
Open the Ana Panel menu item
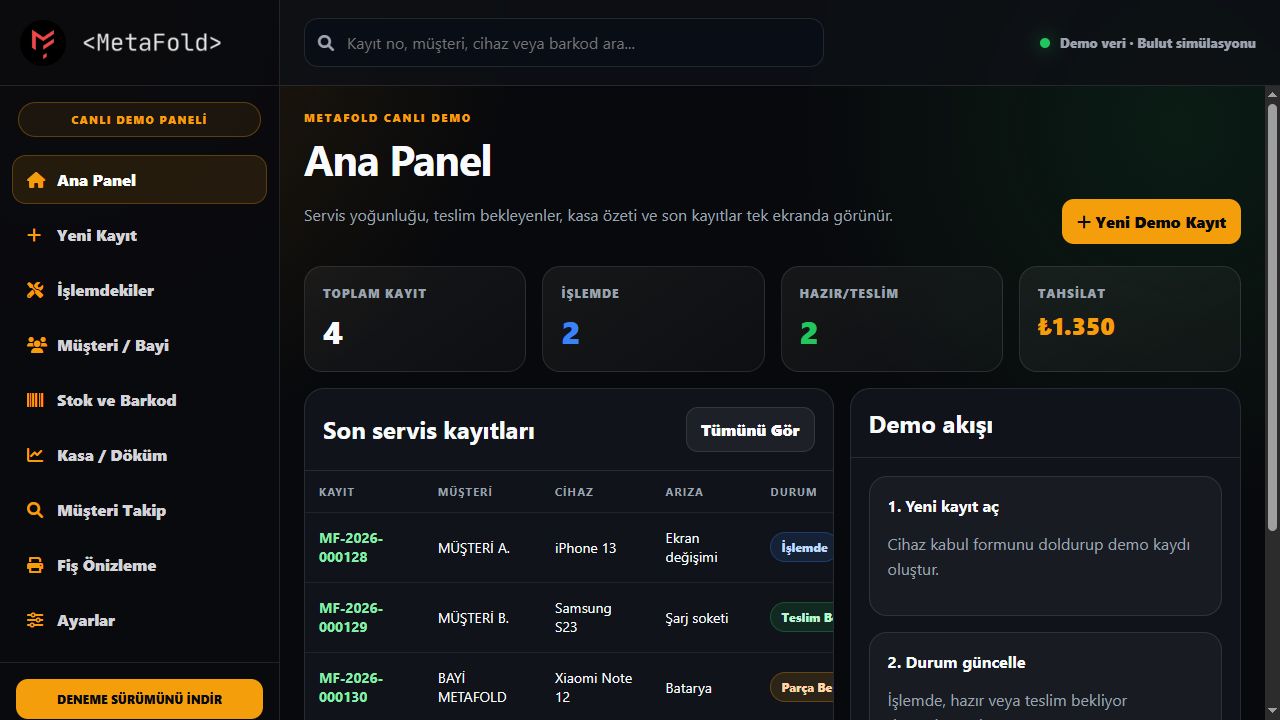[x=139, y=180]
